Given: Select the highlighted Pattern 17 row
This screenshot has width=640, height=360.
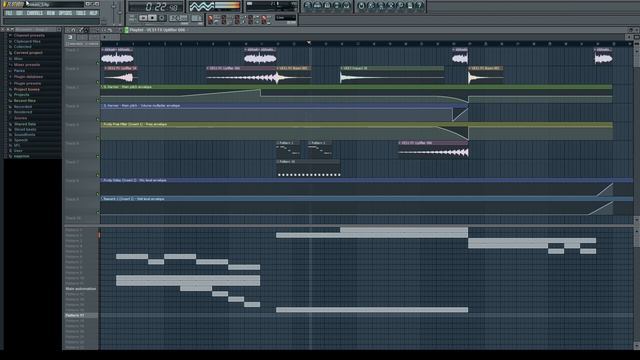Looking at the screenshot, I should 81,315.
